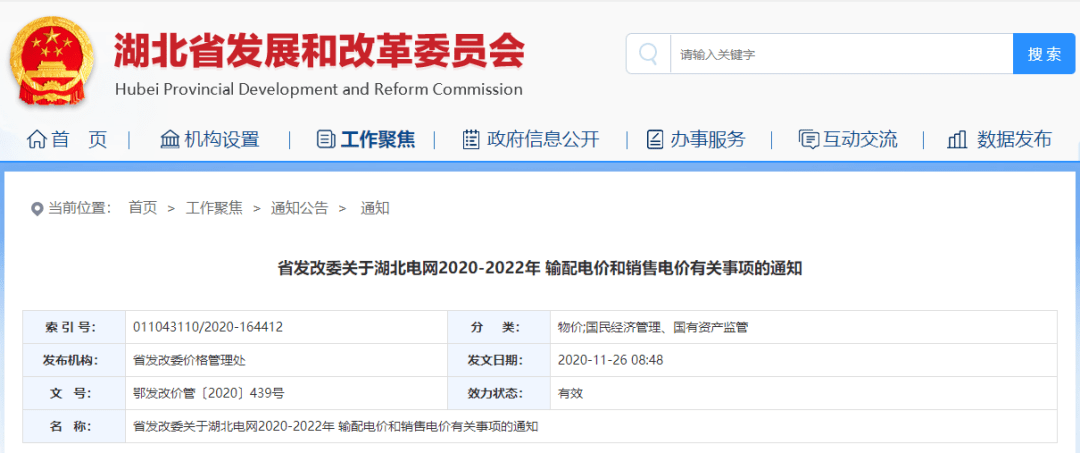Open the 机构设置 navigation menu

tap(221, 140)
